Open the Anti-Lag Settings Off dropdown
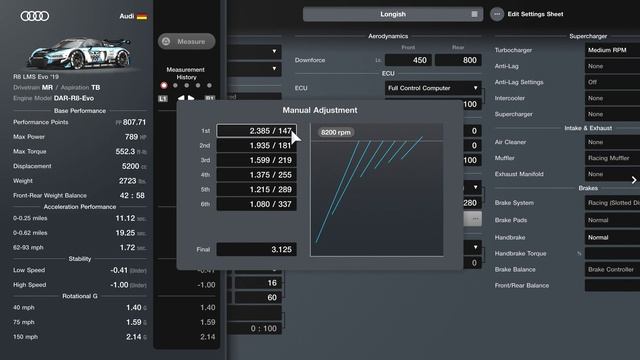The image size is (640, 360). [x=612, y=82]
